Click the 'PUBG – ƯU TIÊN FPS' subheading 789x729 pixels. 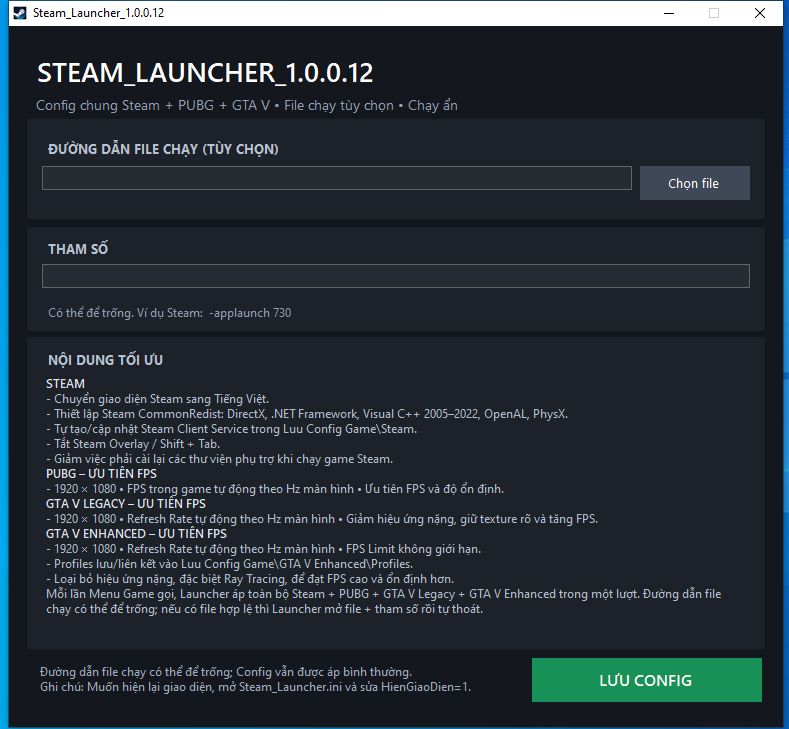101,474
